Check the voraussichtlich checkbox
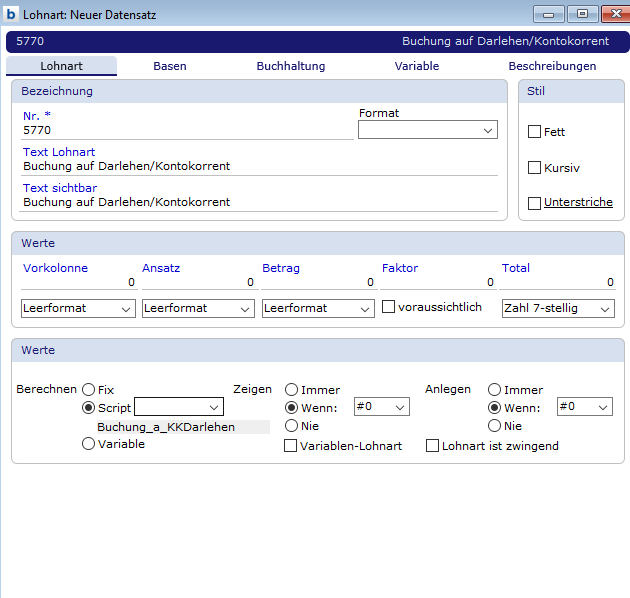The image size is (630, 598). click(389, 308)
